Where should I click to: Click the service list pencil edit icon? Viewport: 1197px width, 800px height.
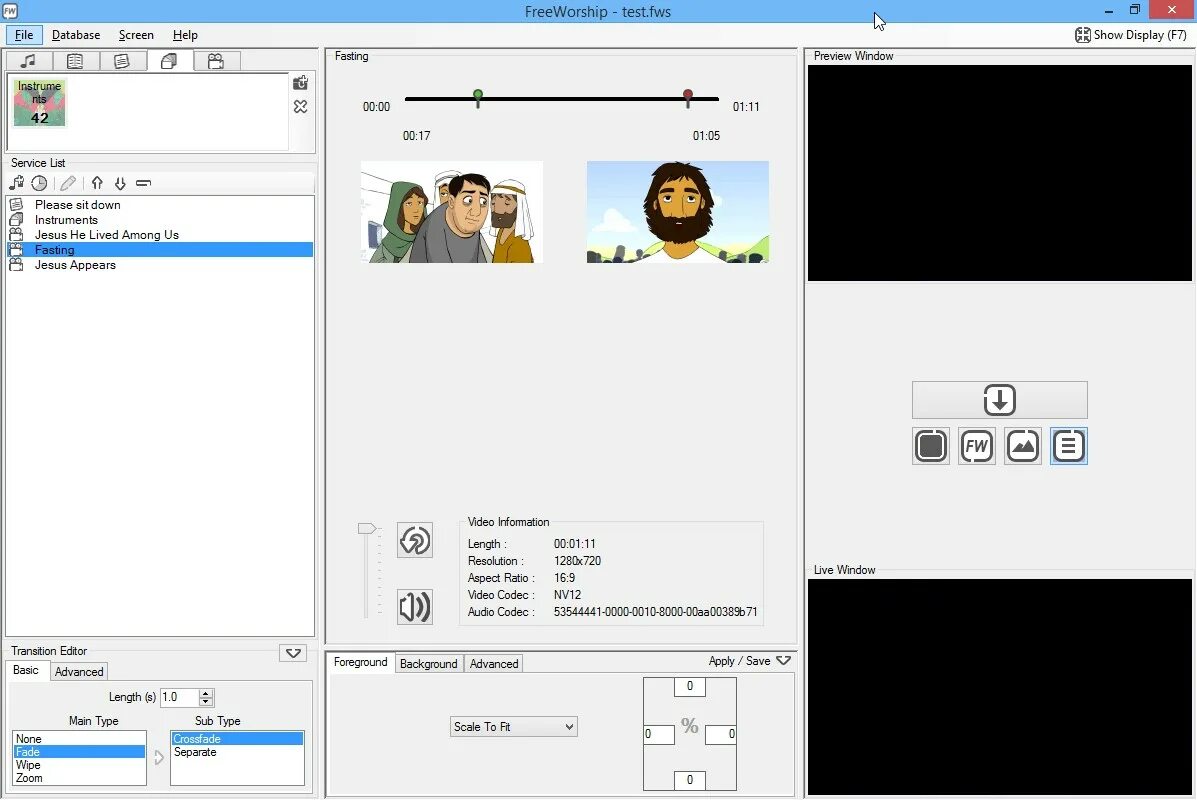(68, 183)
